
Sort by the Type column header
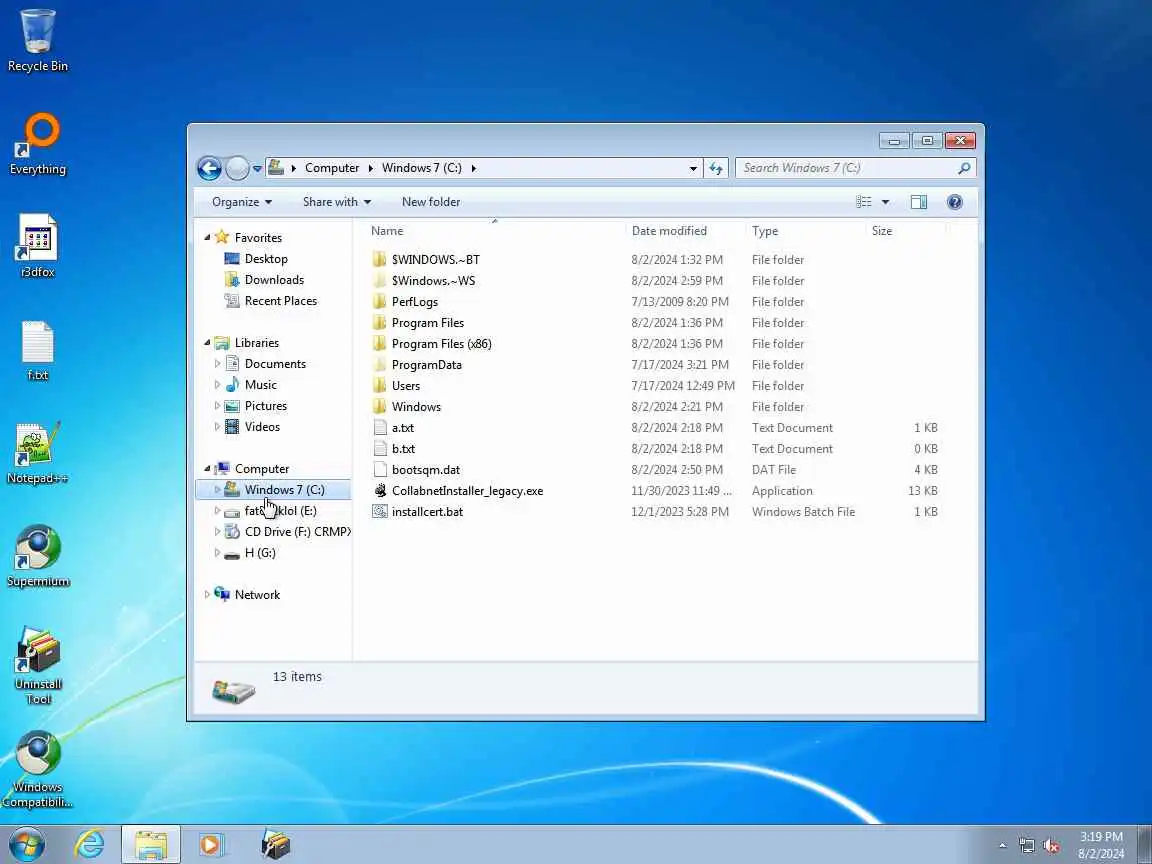(x=765, y=231)
